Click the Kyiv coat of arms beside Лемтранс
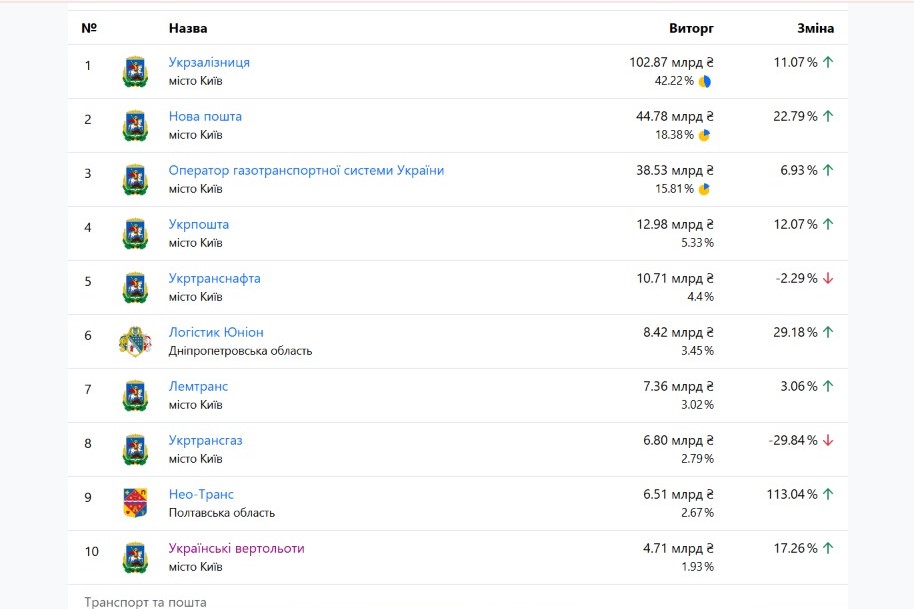Image resolution: width=914 pixels, height=609 pixels. pos(135,396)
